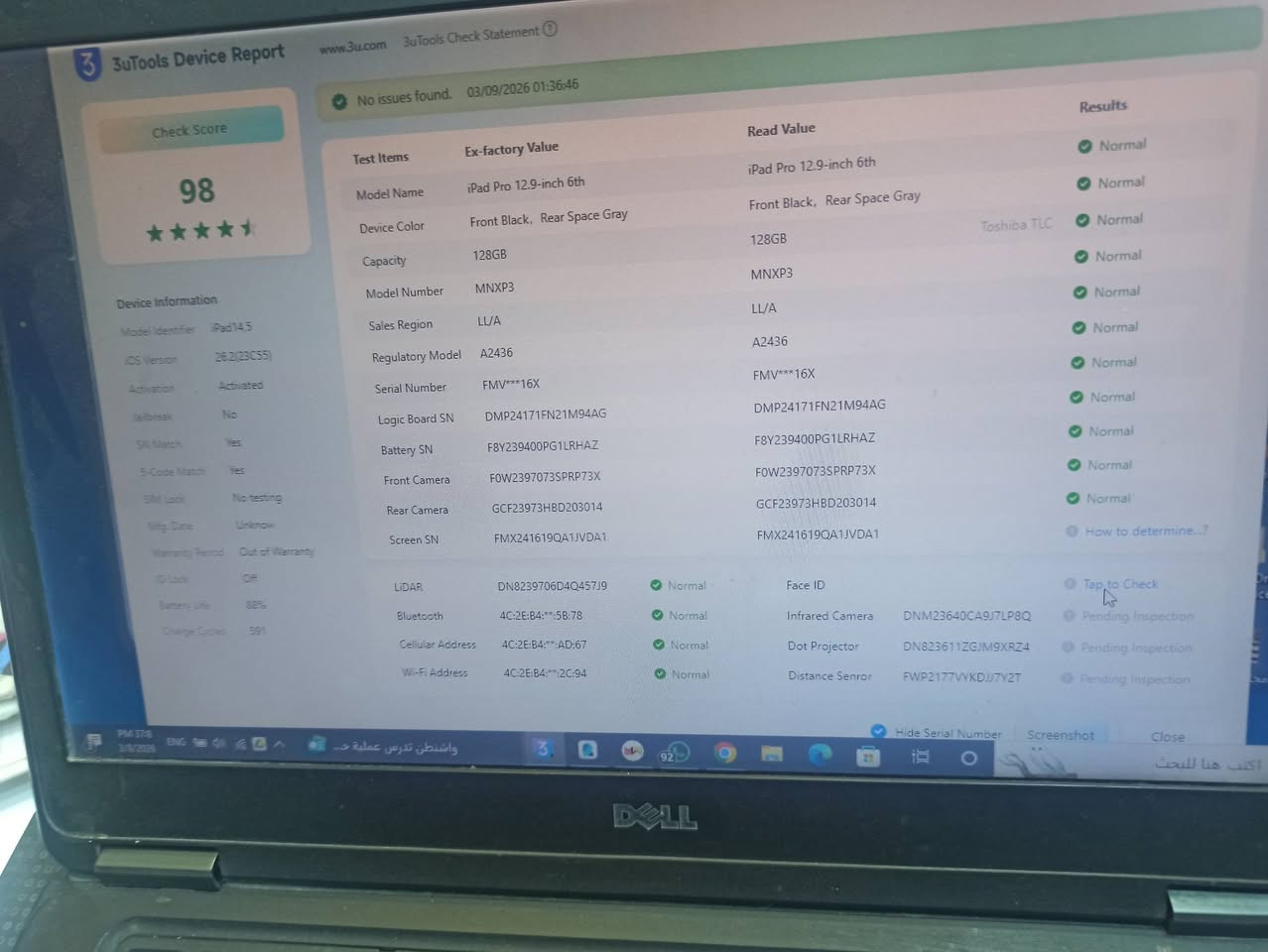The height and width of the screenshot is (952, 1268).
Task: Click green check icon beside No issues found
Action: tap(339, 101)
